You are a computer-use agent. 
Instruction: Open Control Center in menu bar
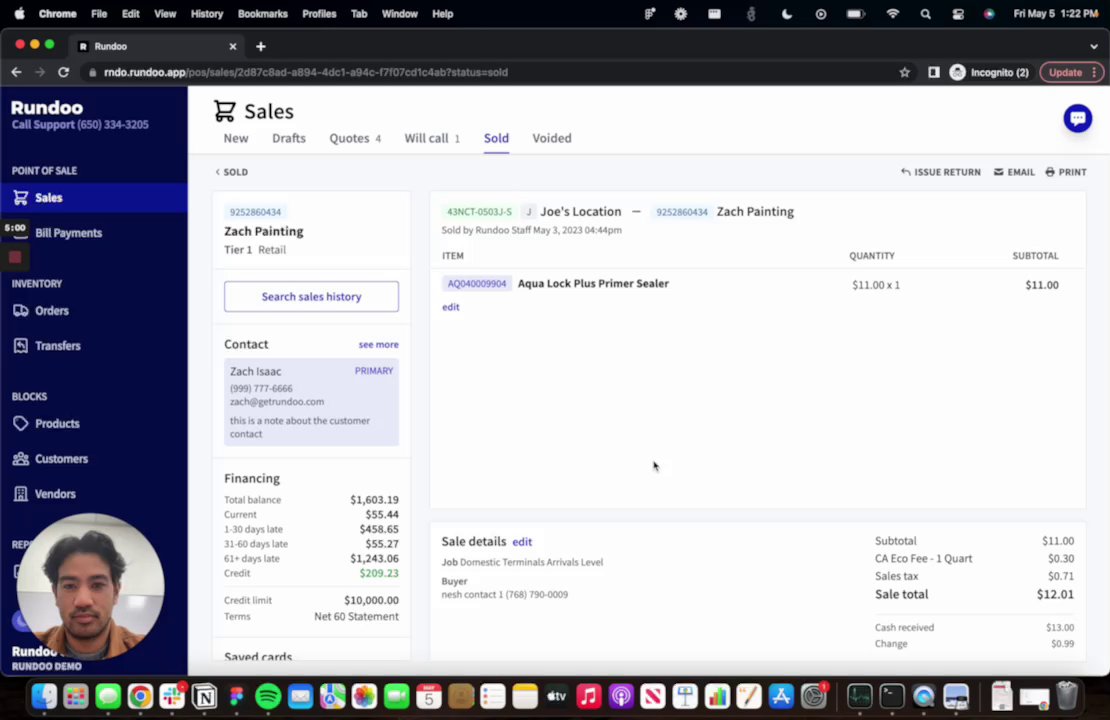coord(958,13)
